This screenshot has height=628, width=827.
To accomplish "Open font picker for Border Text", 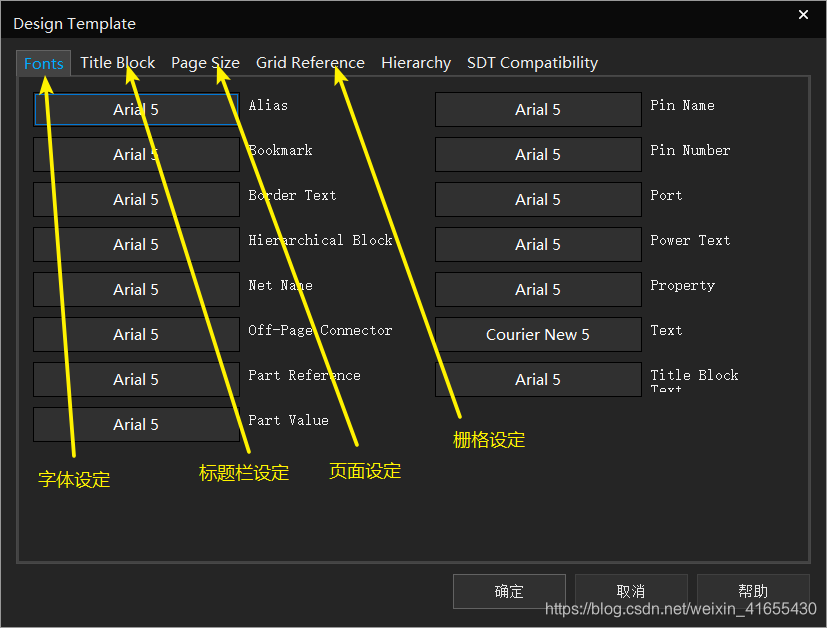I will coord(136,199).
